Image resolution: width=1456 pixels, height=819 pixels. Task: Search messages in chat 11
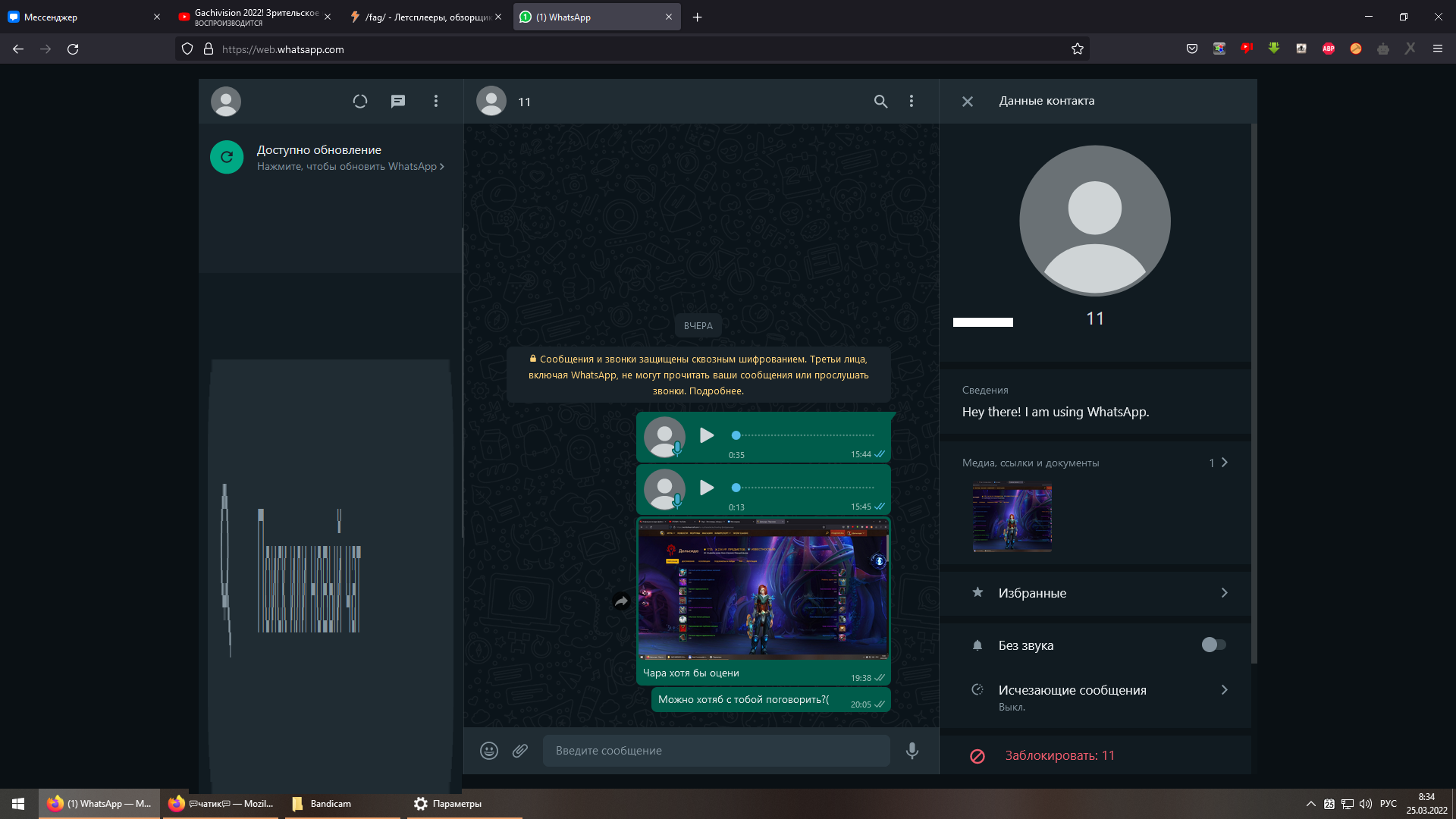[x=880, y=101]
